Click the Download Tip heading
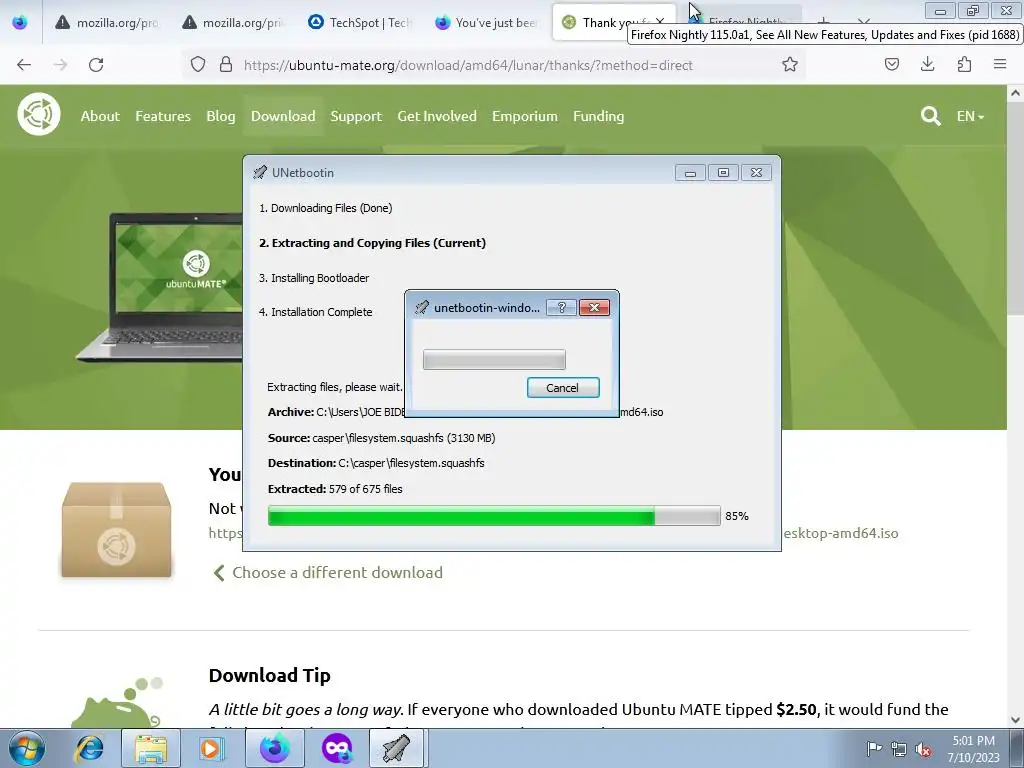Viewport: 1024px width, 768px height. point(270,675)
